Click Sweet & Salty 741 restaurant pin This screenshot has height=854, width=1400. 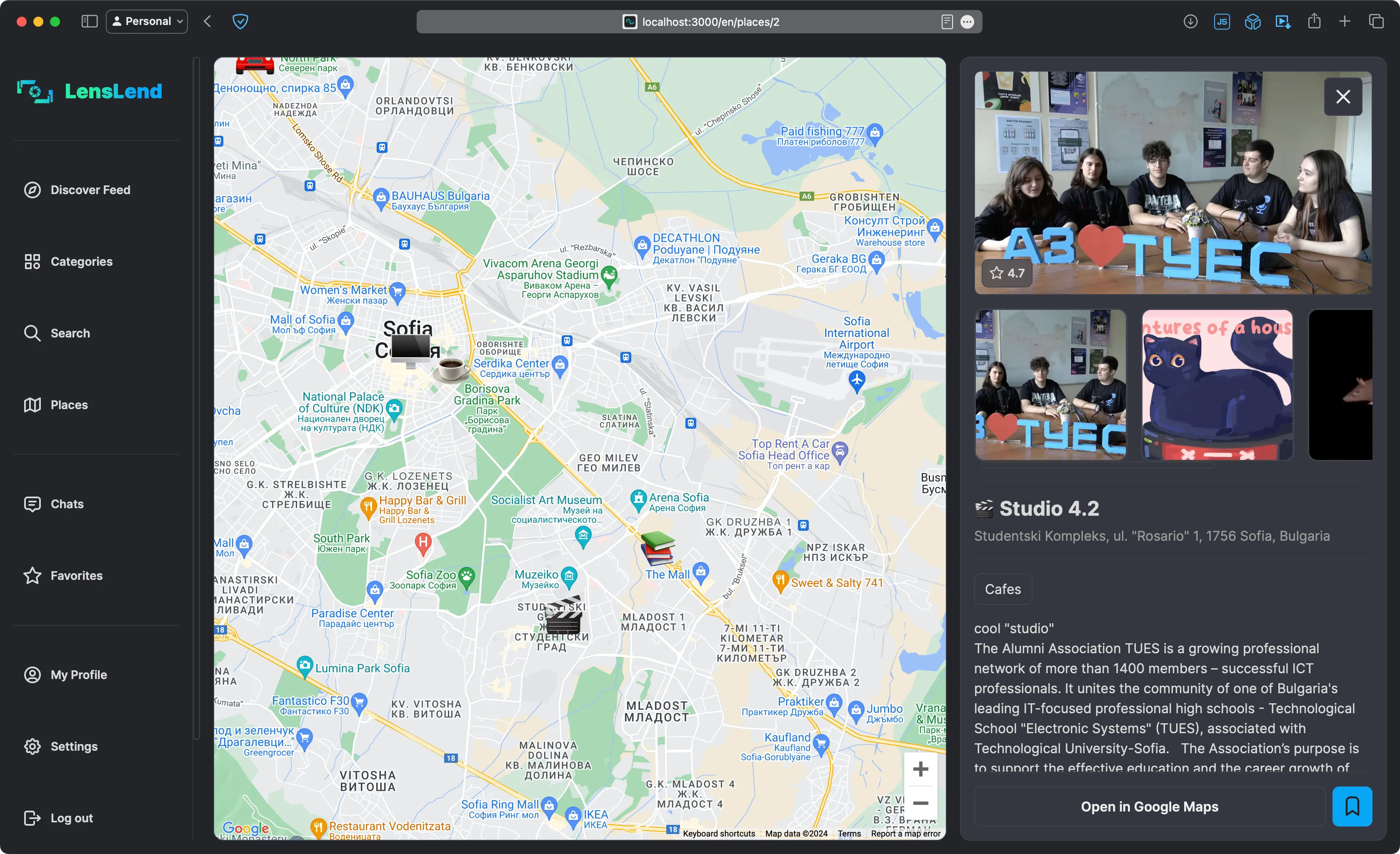780,581
